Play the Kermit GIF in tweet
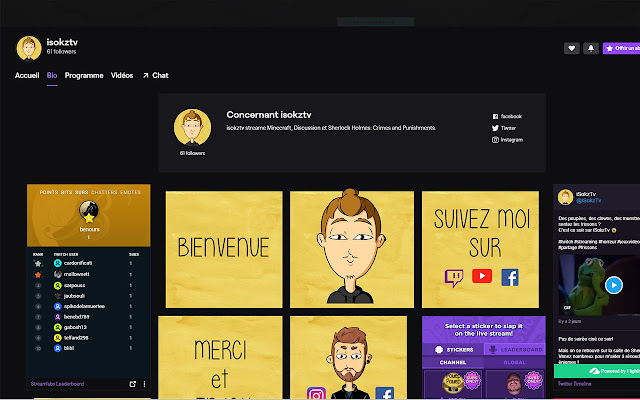Image resolution: width=640 pixels, height=400 pixels. (x=613, y=285)
